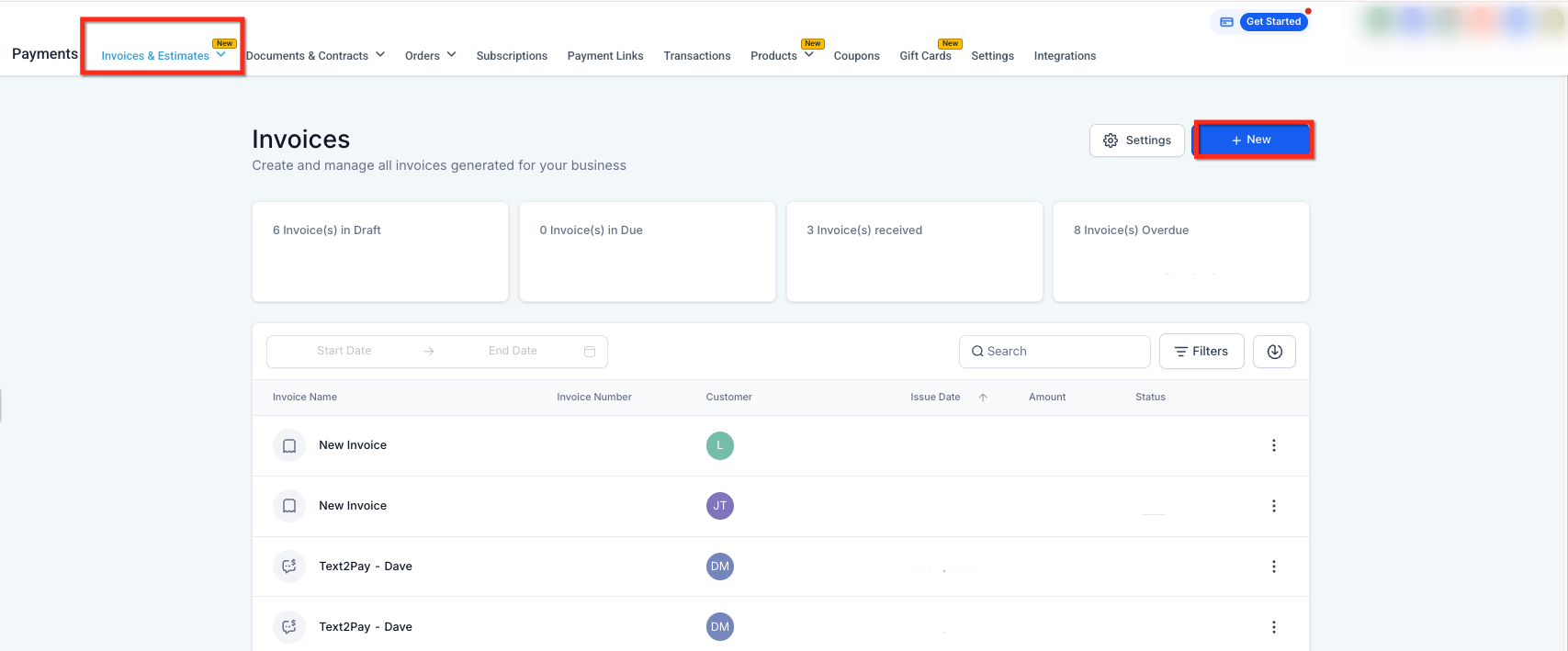The image size is (1568, 651).
Task: Click the invoice icon beside first New Invoice
Action: [289, 445]
